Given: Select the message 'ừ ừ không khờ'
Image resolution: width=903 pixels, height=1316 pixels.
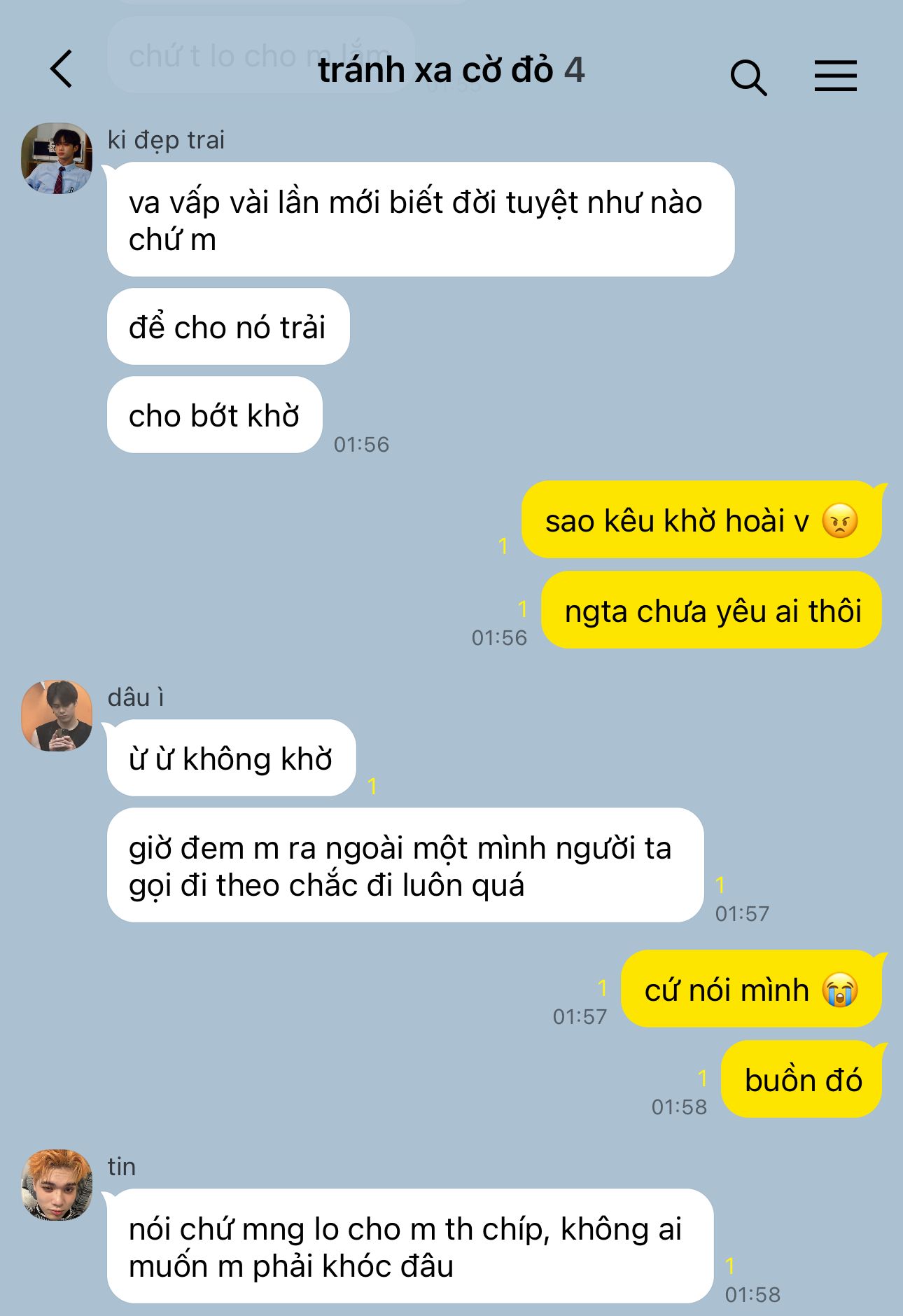Looking at the screenshot, I should pos(232,758).
